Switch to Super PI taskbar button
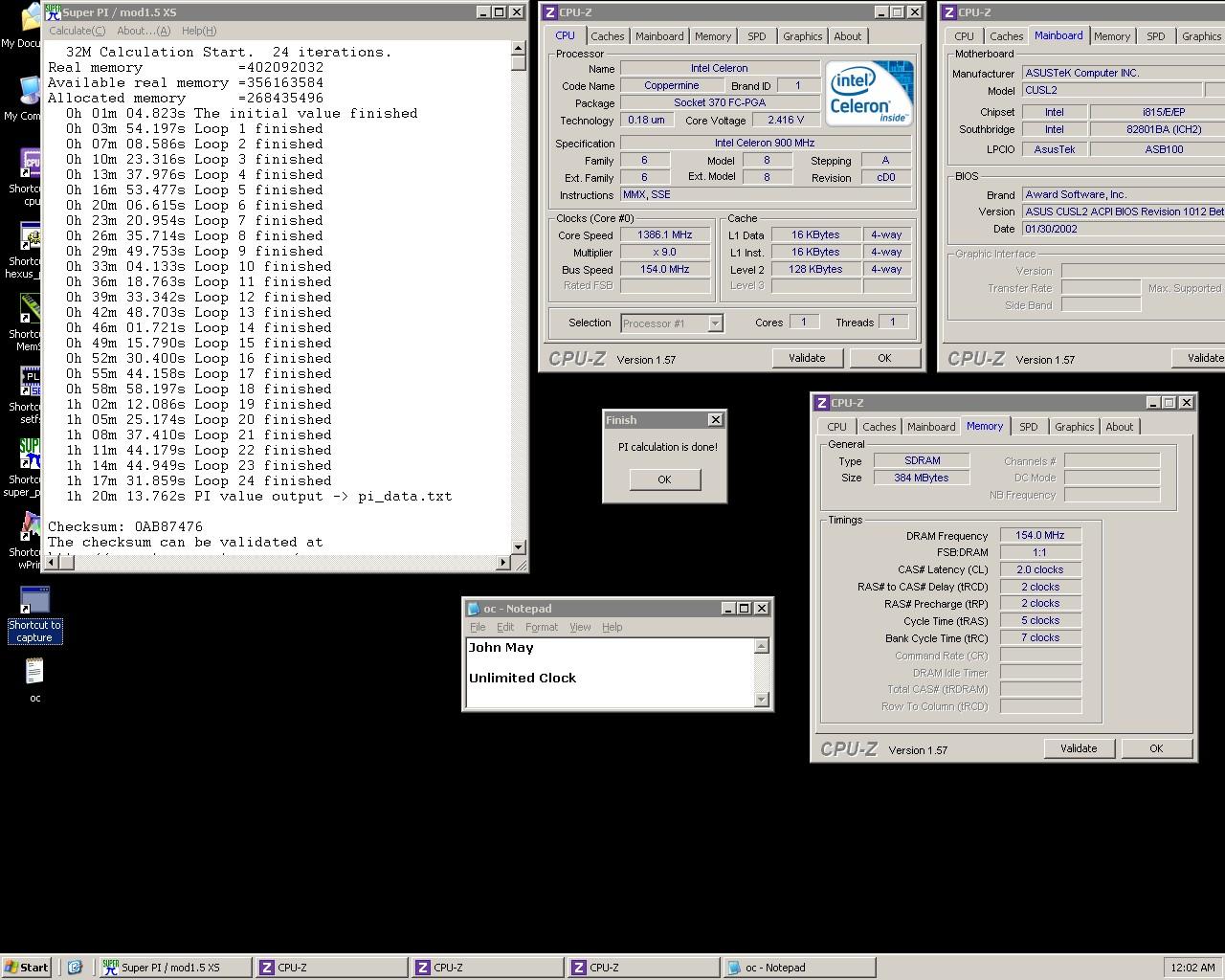 [176, 968]
